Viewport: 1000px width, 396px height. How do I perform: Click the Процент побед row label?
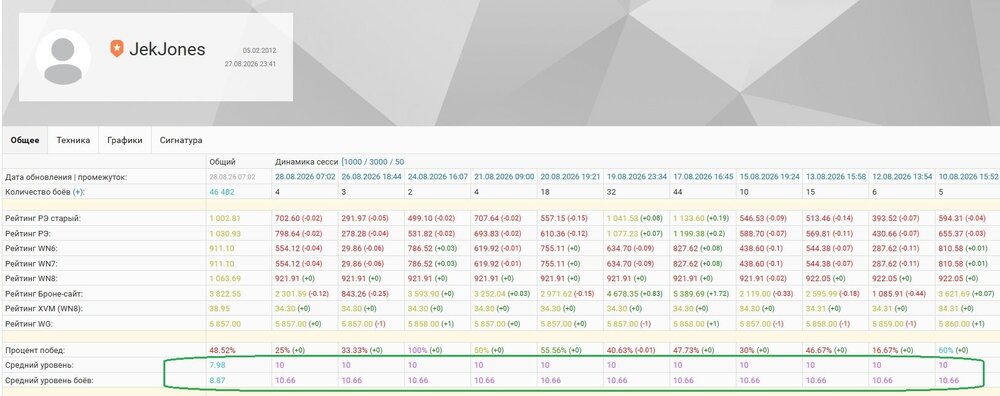35,351
